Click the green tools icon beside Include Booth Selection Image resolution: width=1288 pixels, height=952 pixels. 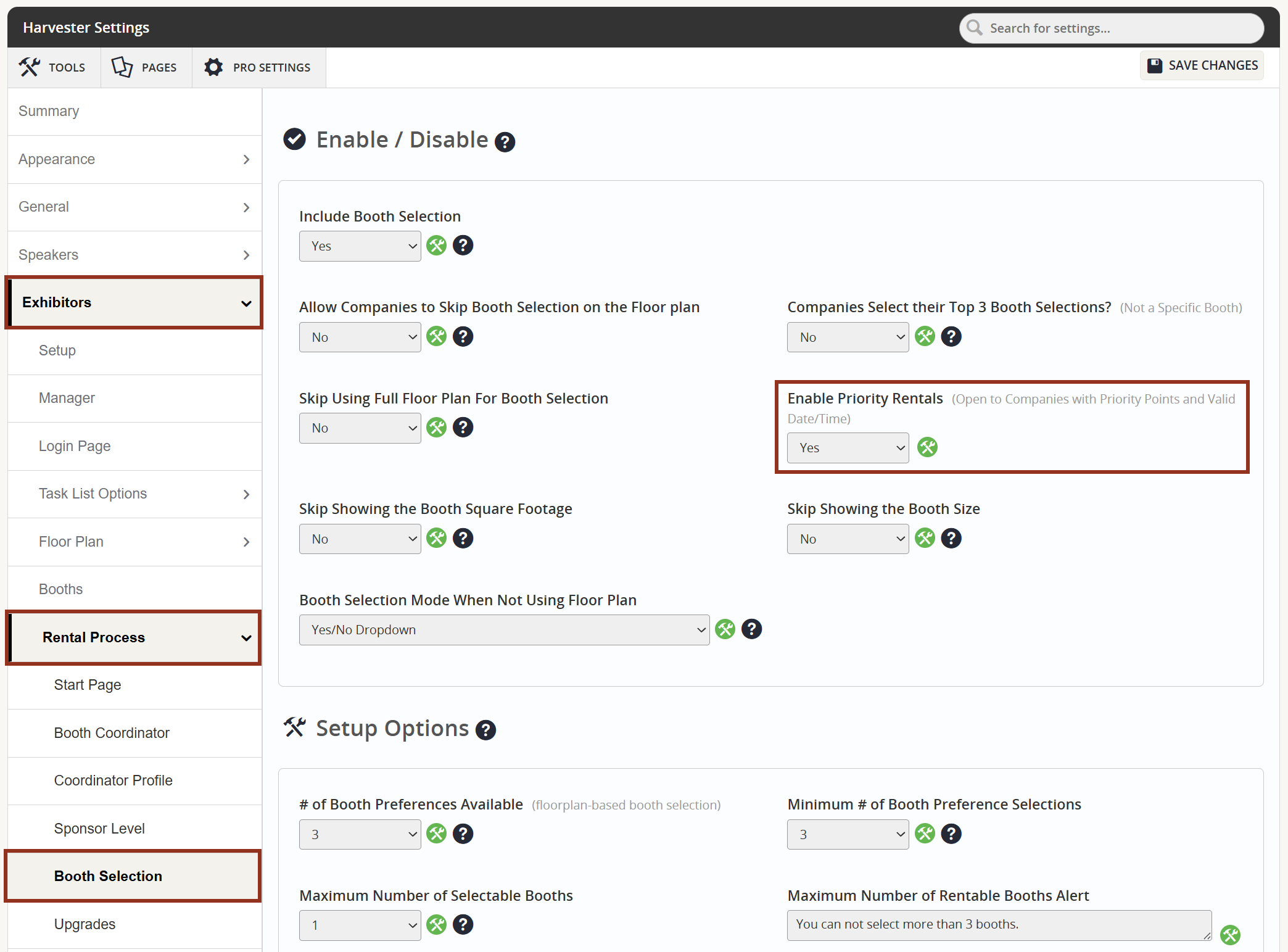(x=436, y=246)
